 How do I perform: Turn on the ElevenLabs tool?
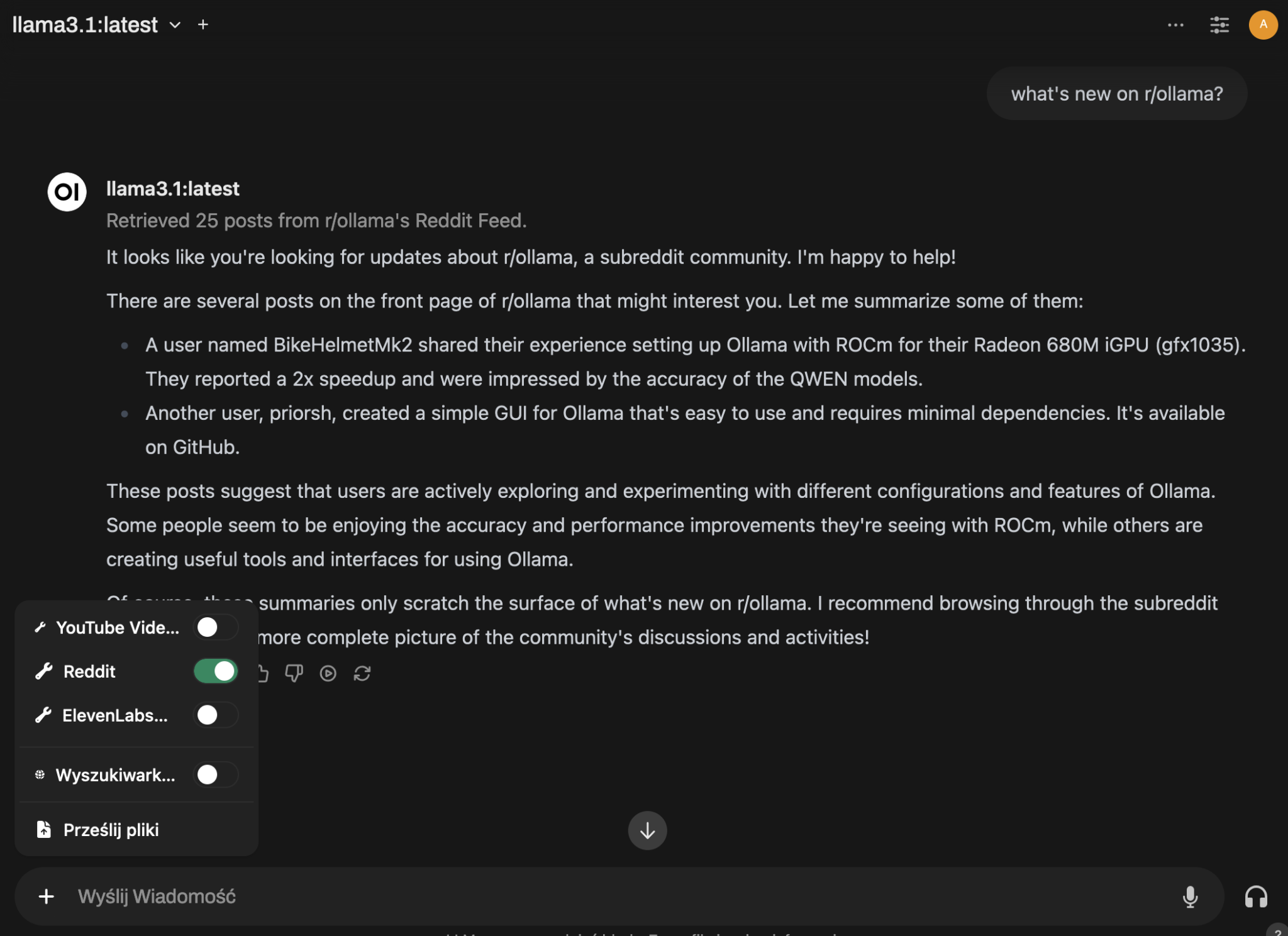point(215,715)
